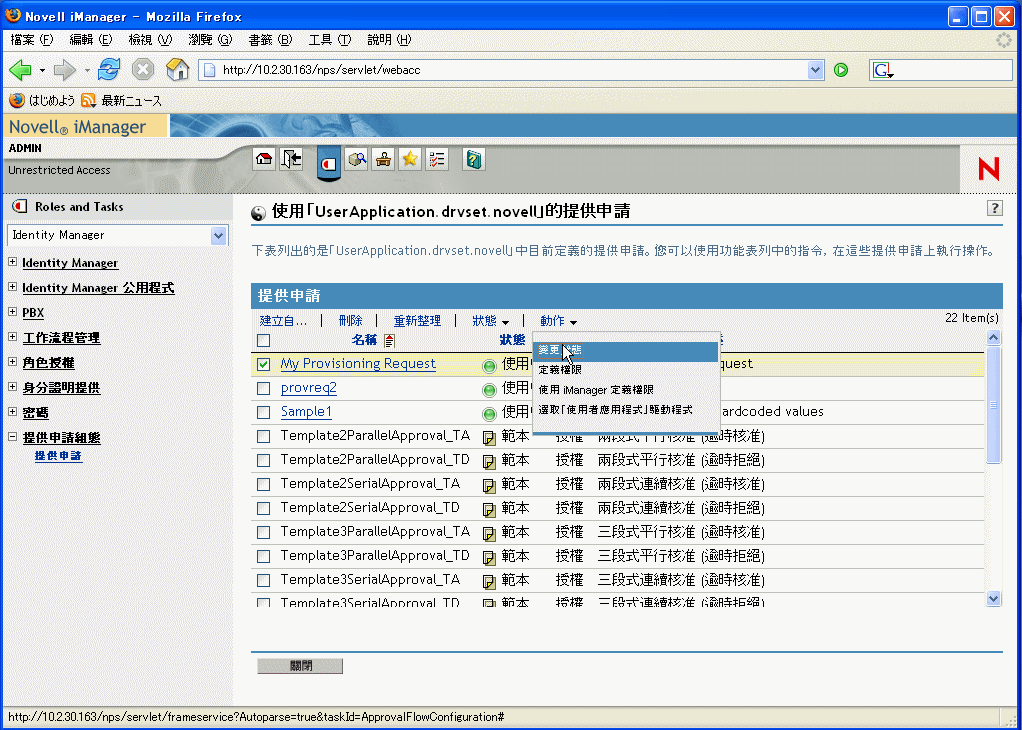Check the provreq2 checkbox
The height and width of the screenshot is (730, 1022).
click(x=263, y=388)
